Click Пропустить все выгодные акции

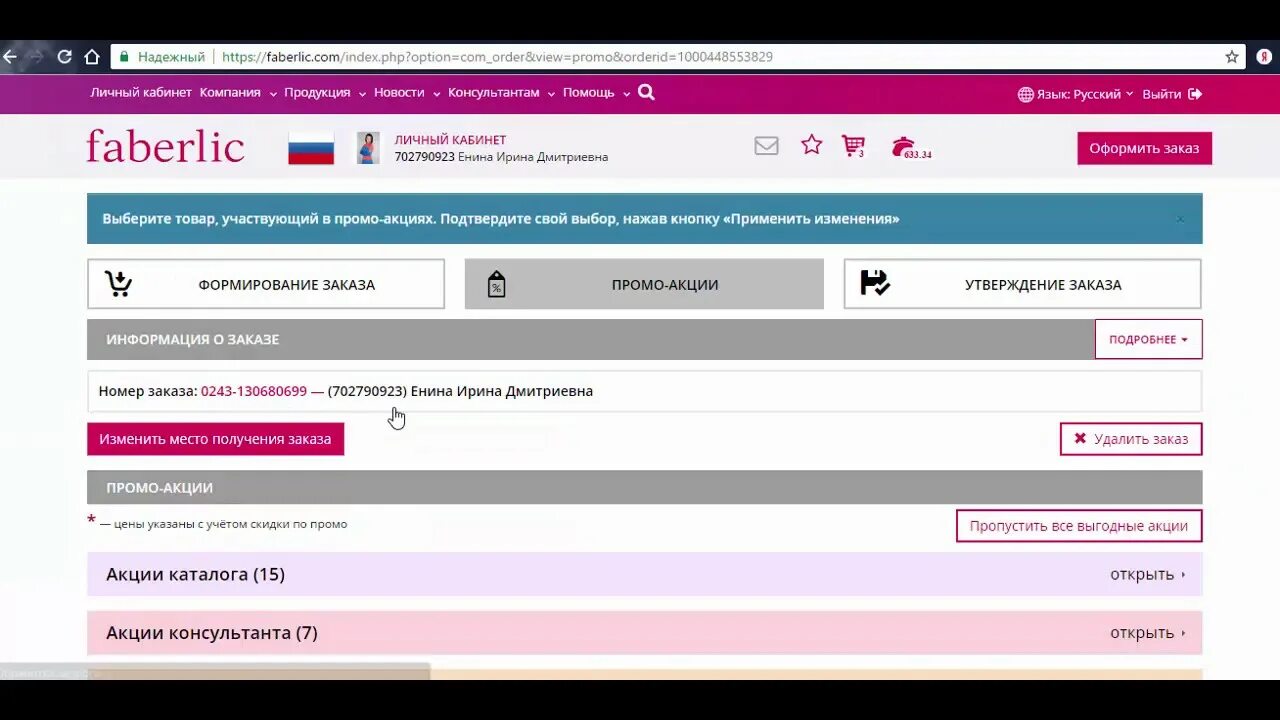pos(1079,526)
